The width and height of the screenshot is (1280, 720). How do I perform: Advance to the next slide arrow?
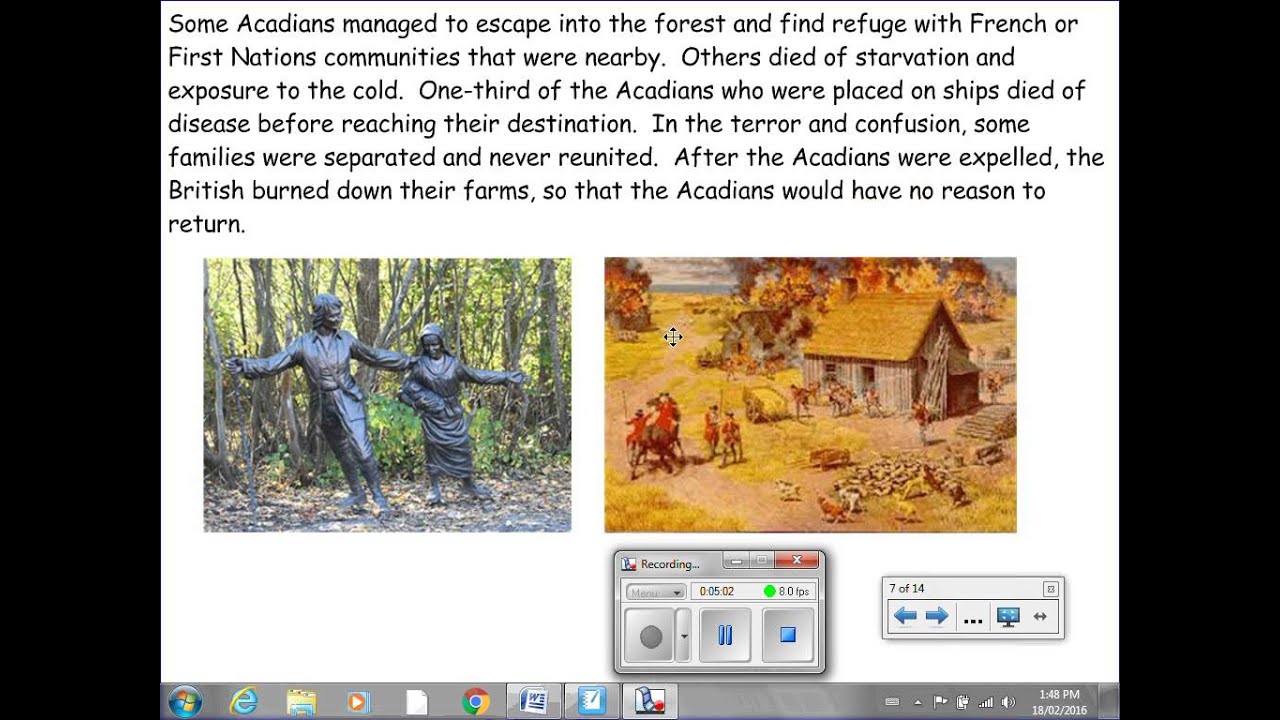point(937,617)
